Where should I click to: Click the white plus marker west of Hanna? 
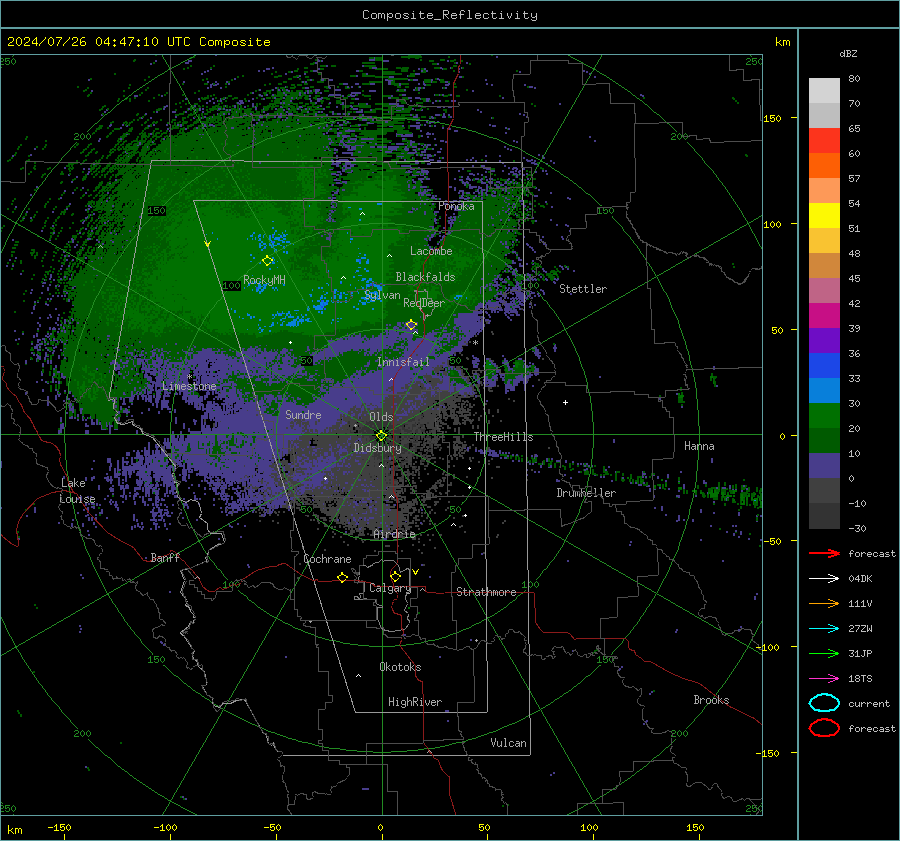pyautogui.click(x=565, y=402)
